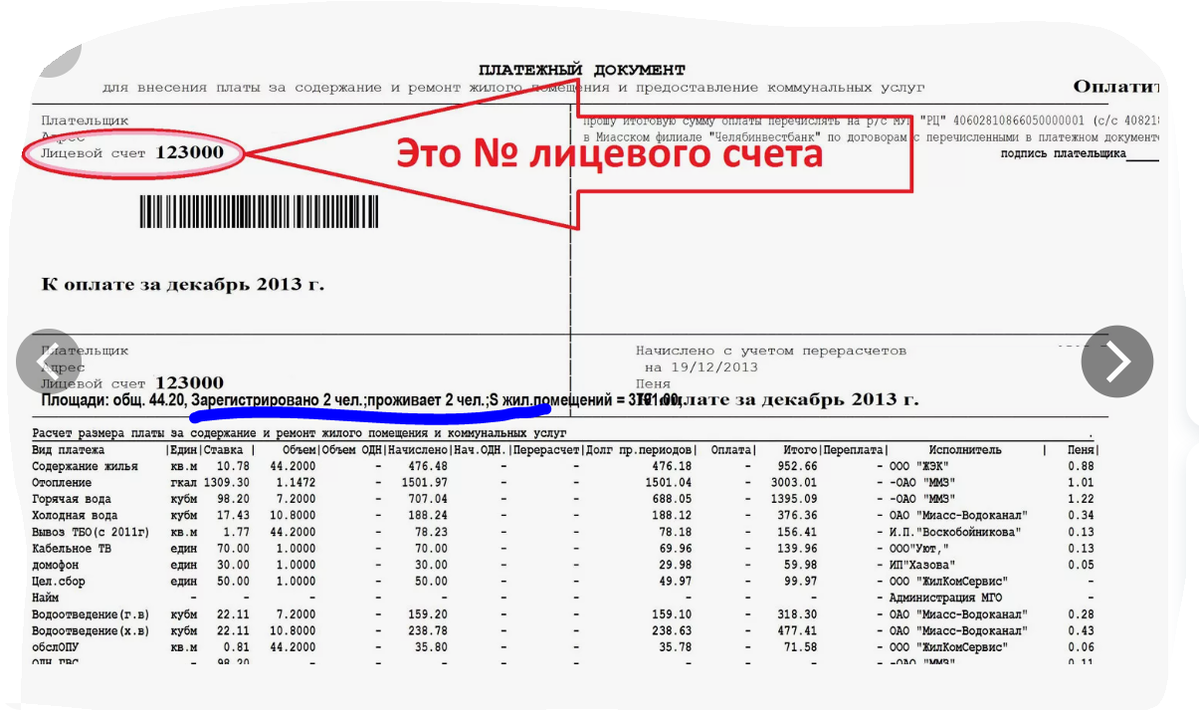Click the 'ПЛАТЕЖНЫЙ ДОКУМЕНТ' heading

pos(582,70)
